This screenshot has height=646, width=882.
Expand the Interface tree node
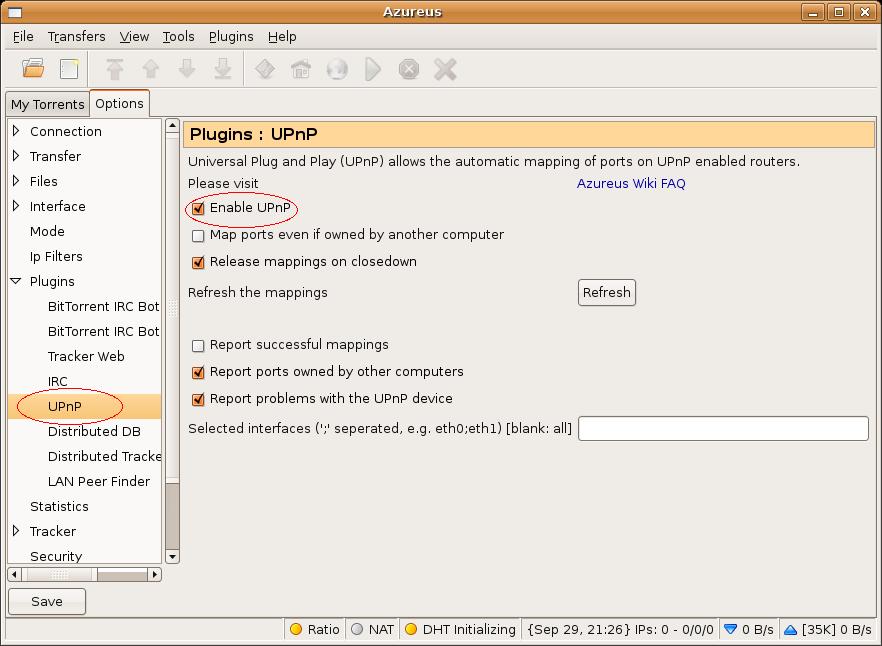click(x=16, y=206)
